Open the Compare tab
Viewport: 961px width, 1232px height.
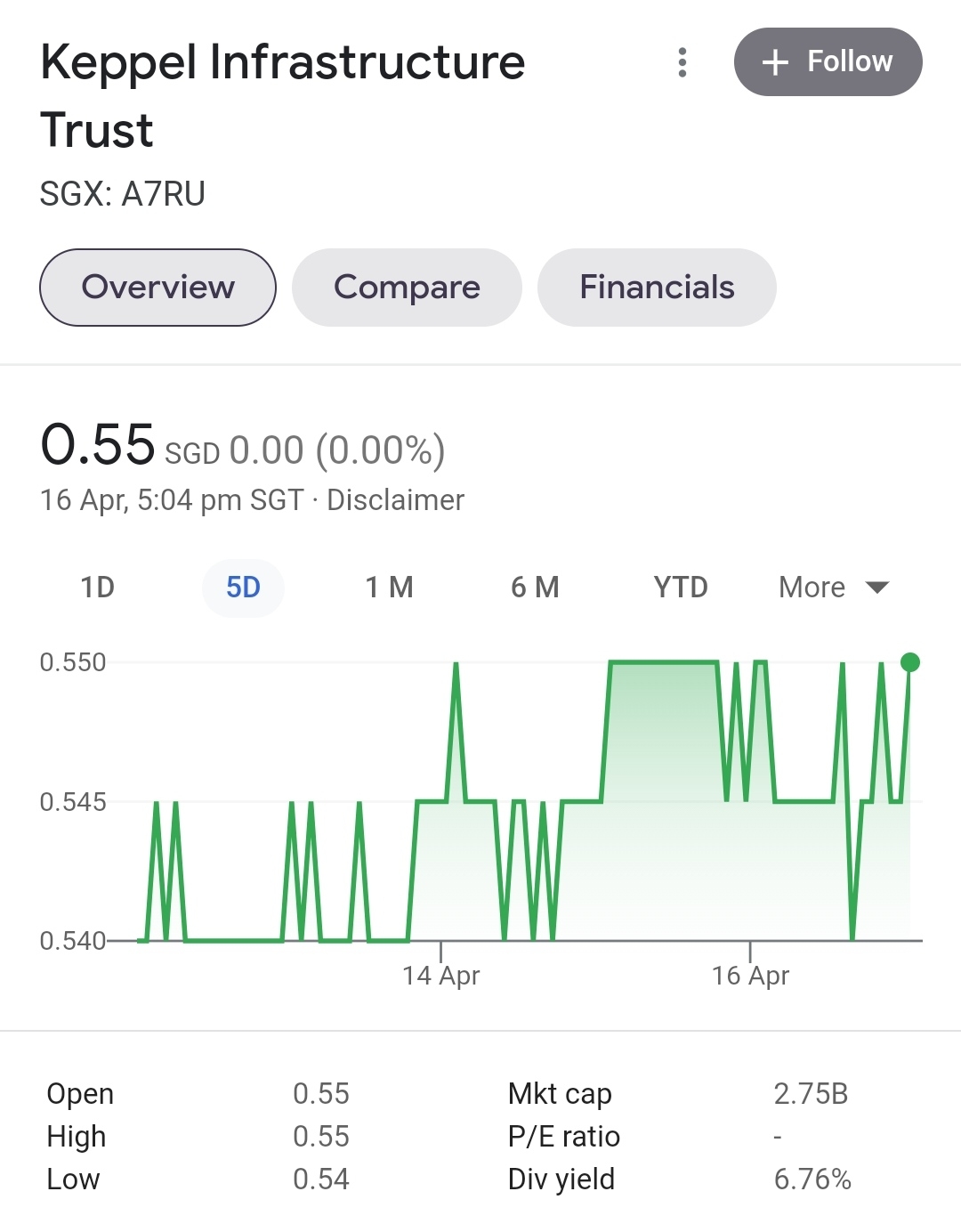pyautogui.click(x=407, y=288)
